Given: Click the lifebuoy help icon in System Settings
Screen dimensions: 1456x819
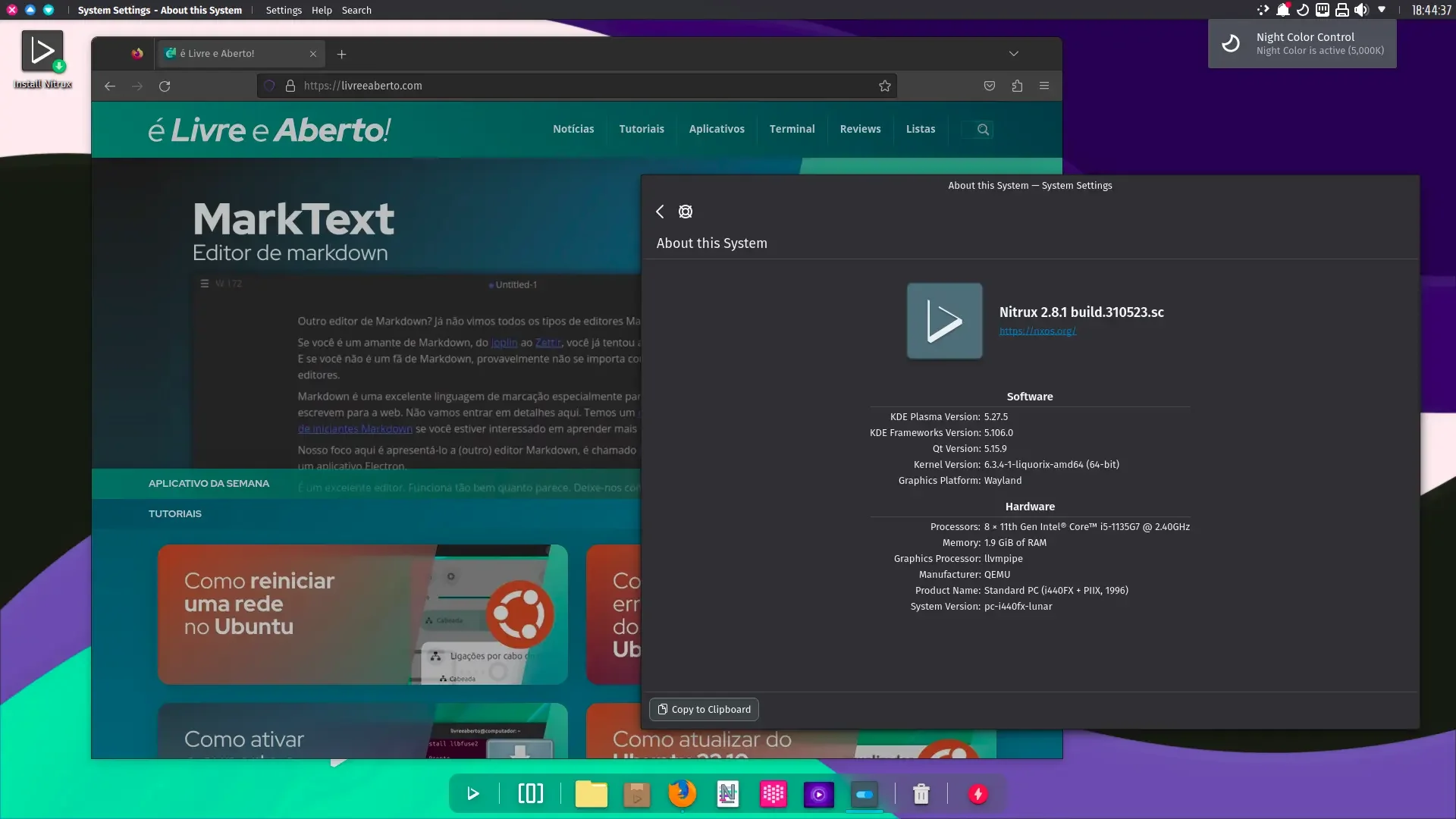Looking at the screenshot, I should pos(686,212).
